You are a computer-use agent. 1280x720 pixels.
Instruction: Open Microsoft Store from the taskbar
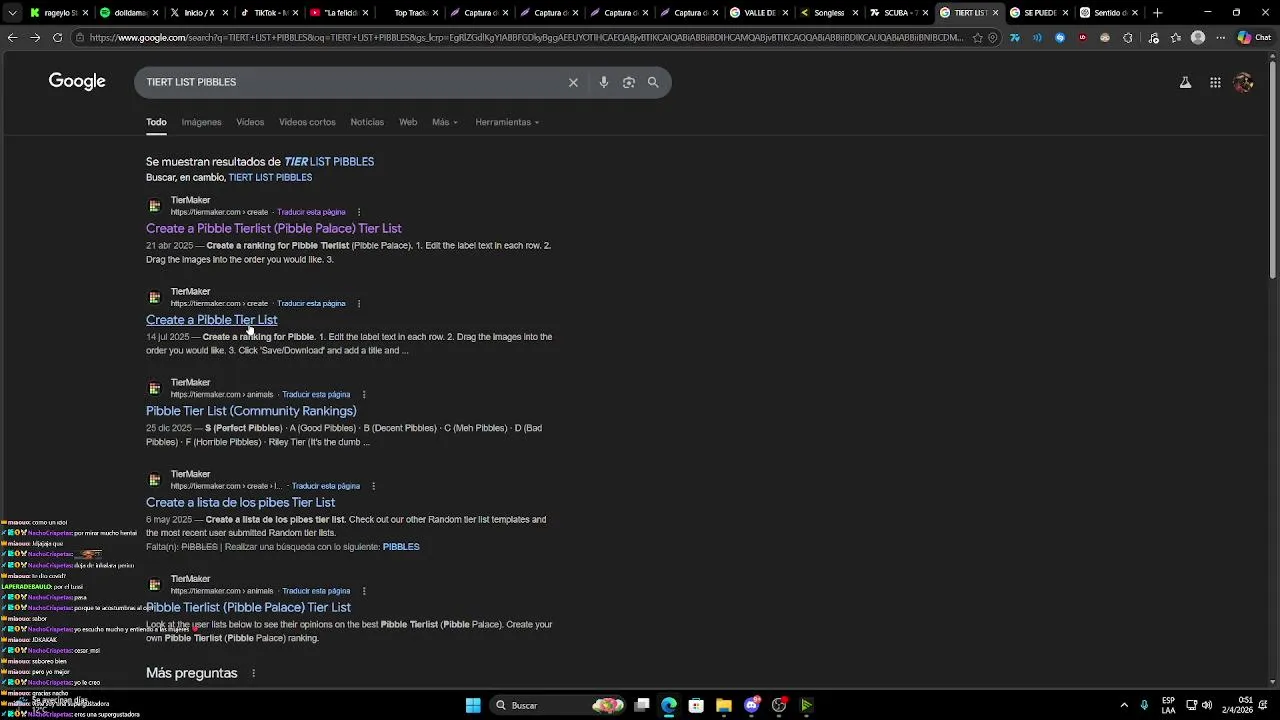(x=696, y=705)
